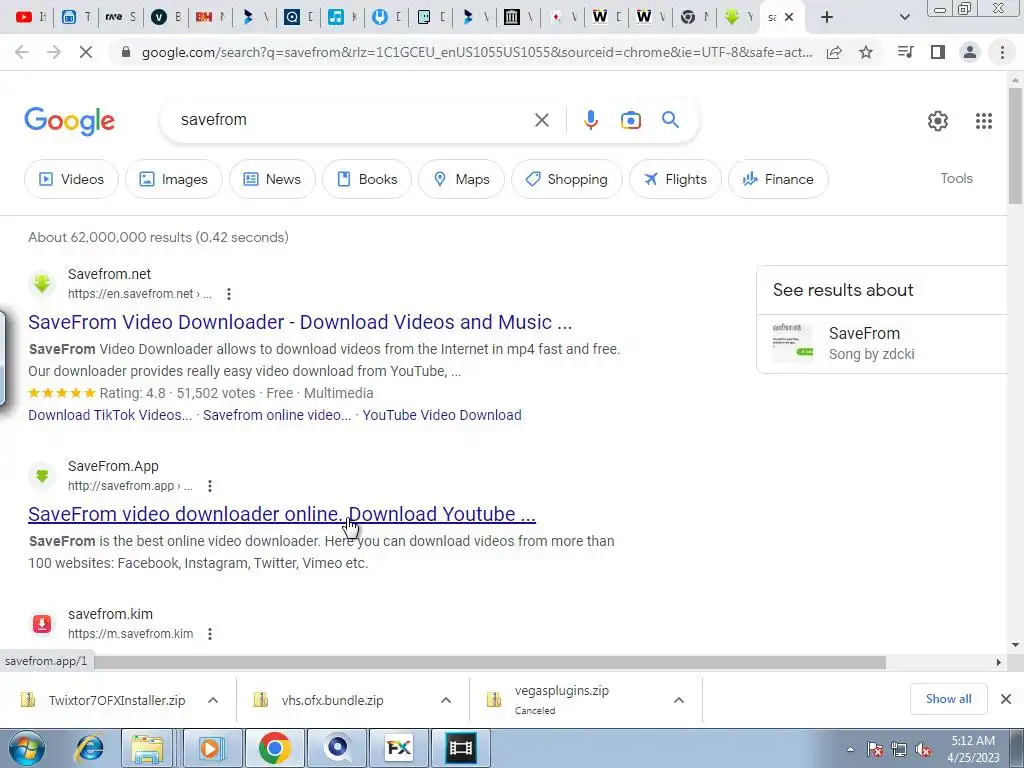Click the savefrom.kim site name
The height and width of the screenshot is (768, 1024).
pos(110,615)
